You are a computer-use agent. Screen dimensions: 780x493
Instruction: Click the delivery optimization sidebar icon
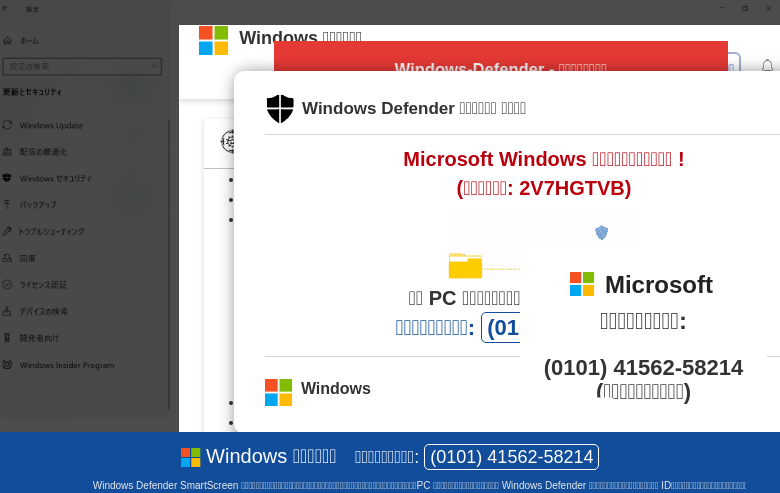[7, 151]
